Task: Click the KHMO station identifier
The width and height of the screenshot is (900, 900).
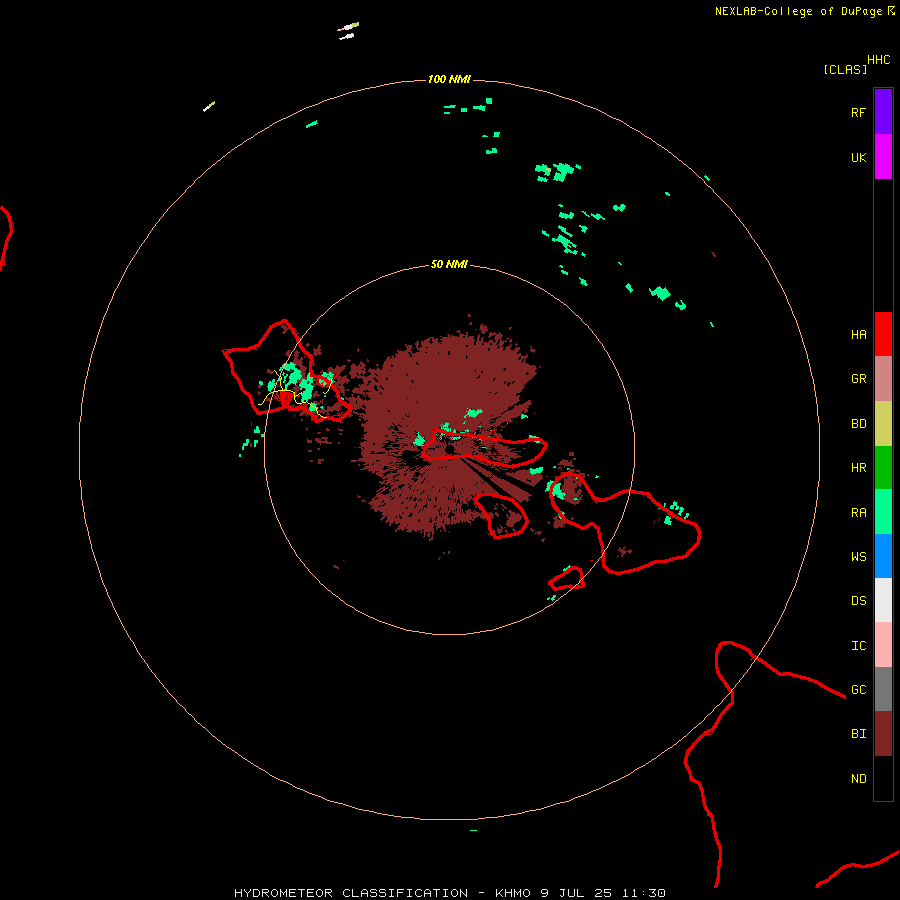Action: [513, 893]
